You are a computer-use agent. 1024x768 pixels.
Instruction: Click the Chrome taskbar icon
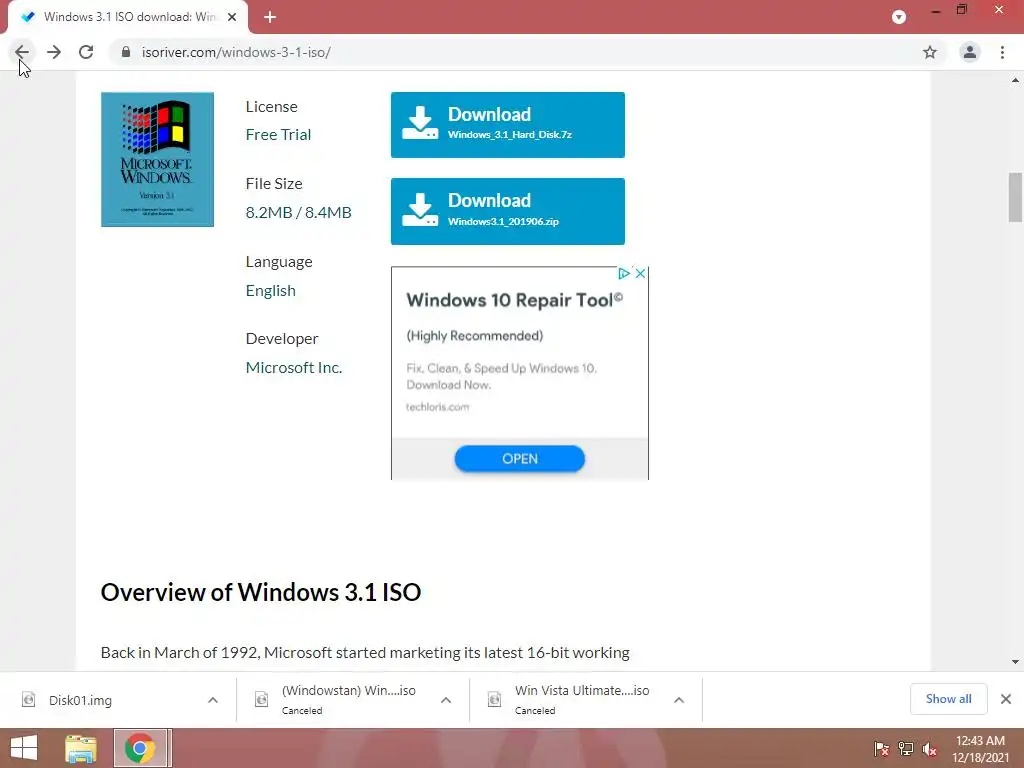(140, 748)
